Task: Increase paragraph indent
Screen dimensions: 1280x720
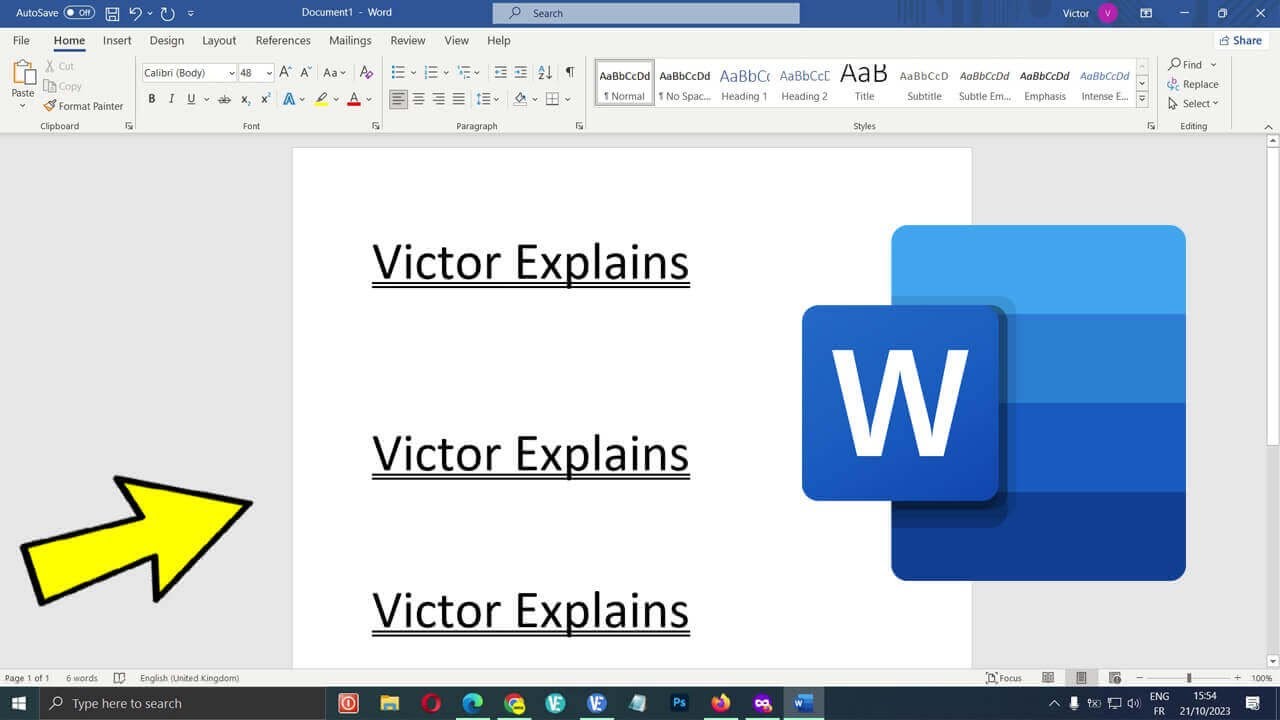Action: [x=521, y=72]
